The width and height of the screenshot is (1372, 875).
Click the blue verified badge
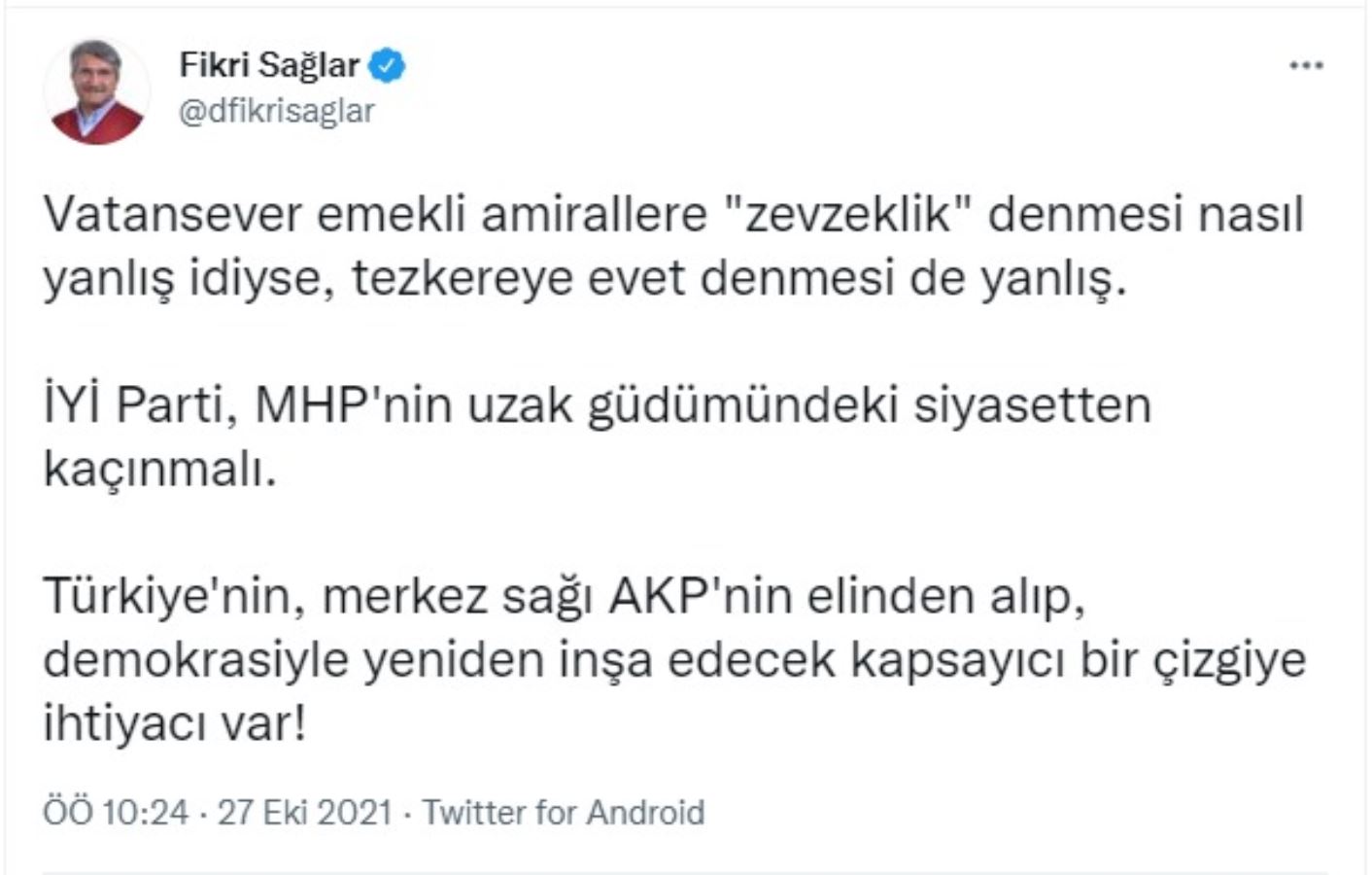388,65
